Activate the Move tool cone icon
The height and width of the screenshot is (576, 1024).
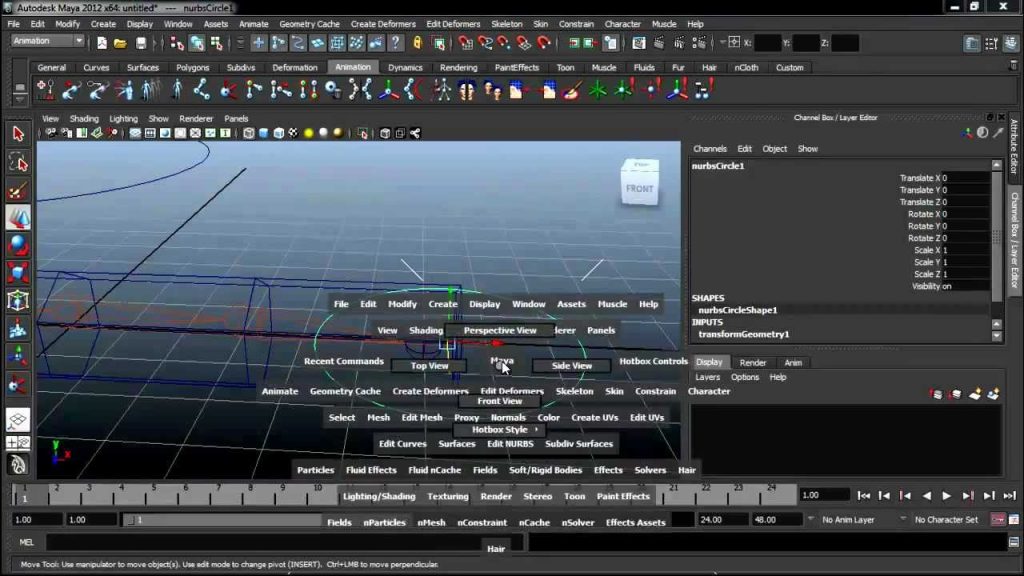click(18, 218)
